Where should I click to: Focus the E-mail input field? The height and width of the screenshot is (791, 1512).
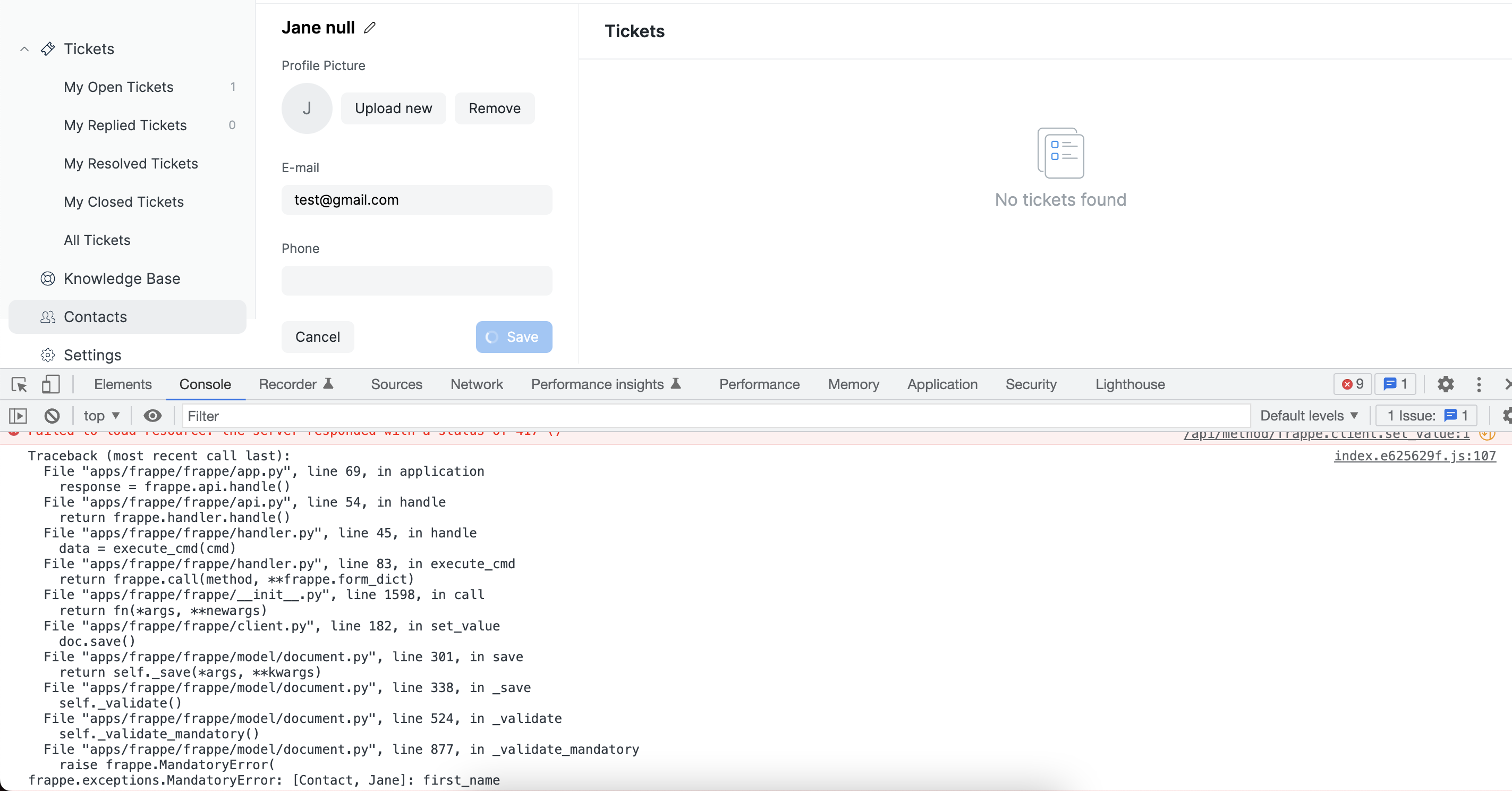tap(417, 200)
